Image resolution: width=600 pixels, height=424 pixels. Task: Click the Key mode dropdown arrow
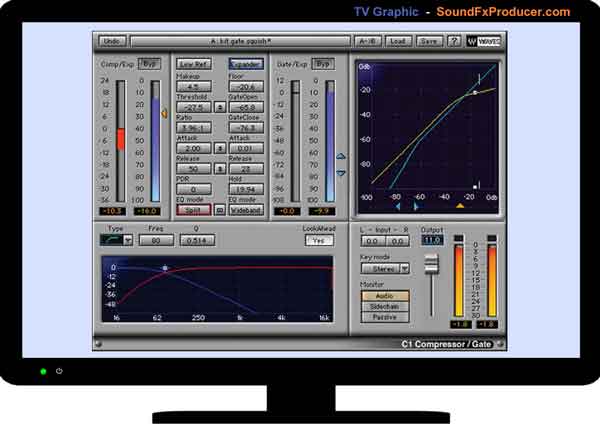coord(404,269)
